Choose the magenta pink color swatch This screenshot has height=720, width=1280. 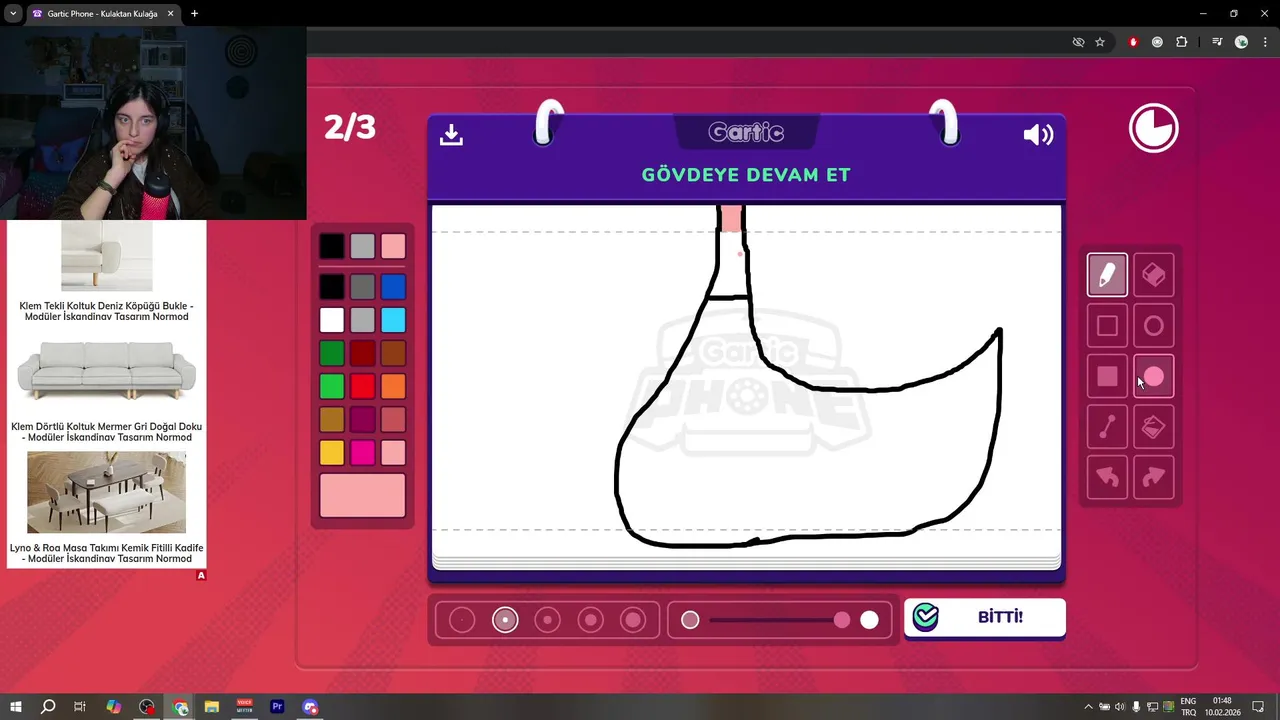(x=363, y=452)
